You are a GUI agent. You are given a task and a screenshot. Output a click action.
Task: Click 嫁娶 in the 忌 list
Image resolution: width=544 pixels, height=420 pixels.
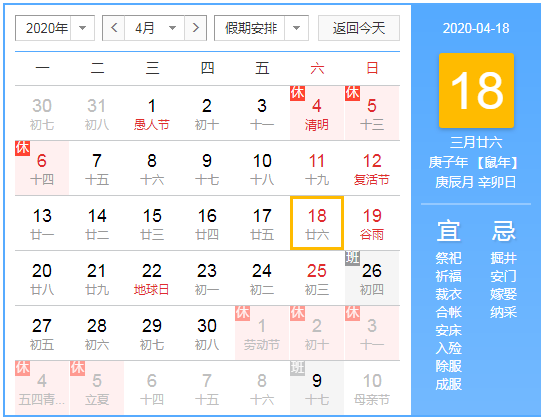coord(503,294)
